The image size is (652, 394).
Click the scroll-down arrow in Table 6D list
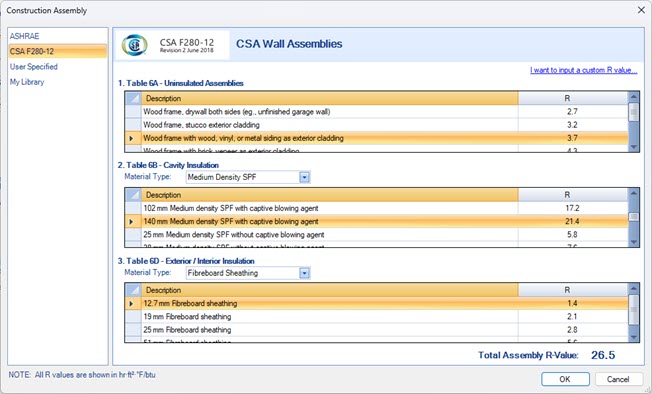pos(633,337)
